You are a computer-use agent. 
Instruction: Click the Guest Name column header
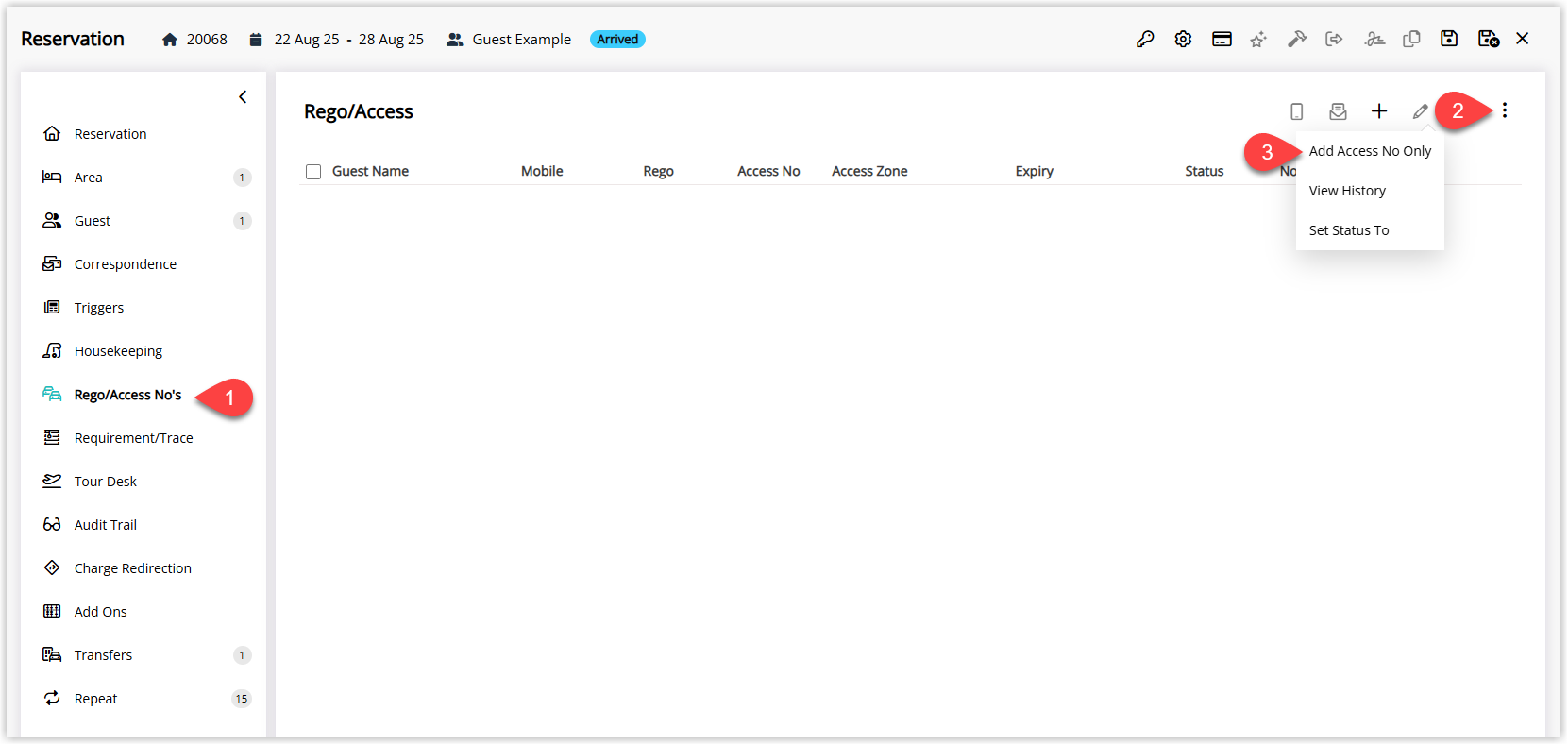pos(370,171)
